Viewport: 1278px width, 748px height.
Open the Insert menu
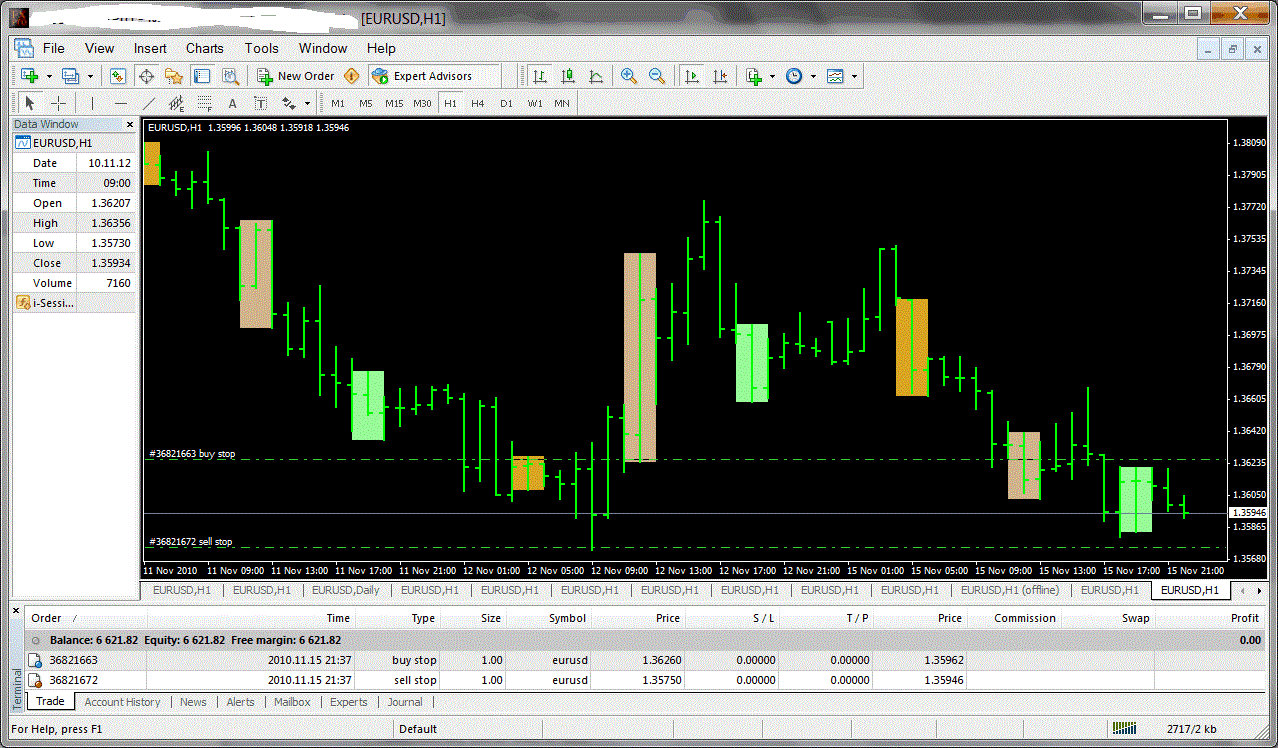pos(150,48)
